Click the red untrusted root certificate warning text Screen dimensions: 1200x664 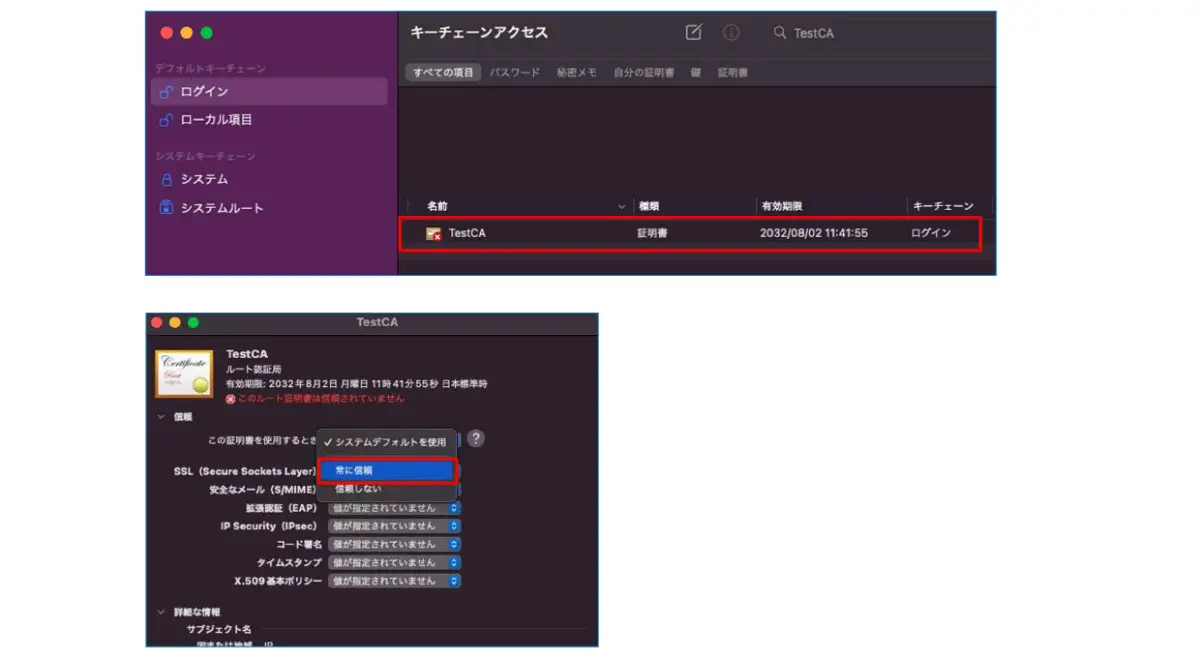pyautogui.click(x=321, y=398)
